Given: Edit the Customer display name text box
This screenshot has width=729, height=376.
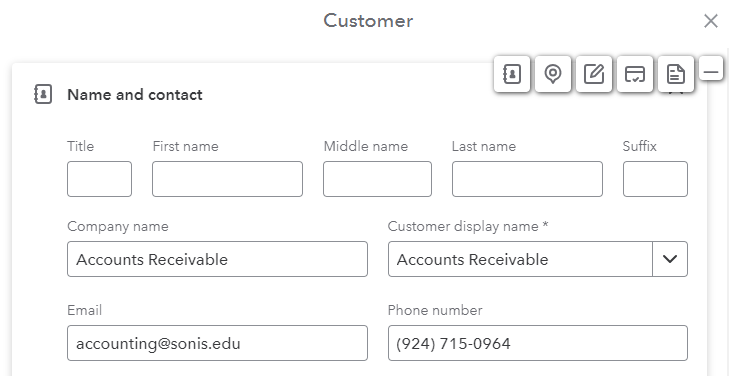Looking at the screenshot, I should pyautogui.click(x=520, y=259).
